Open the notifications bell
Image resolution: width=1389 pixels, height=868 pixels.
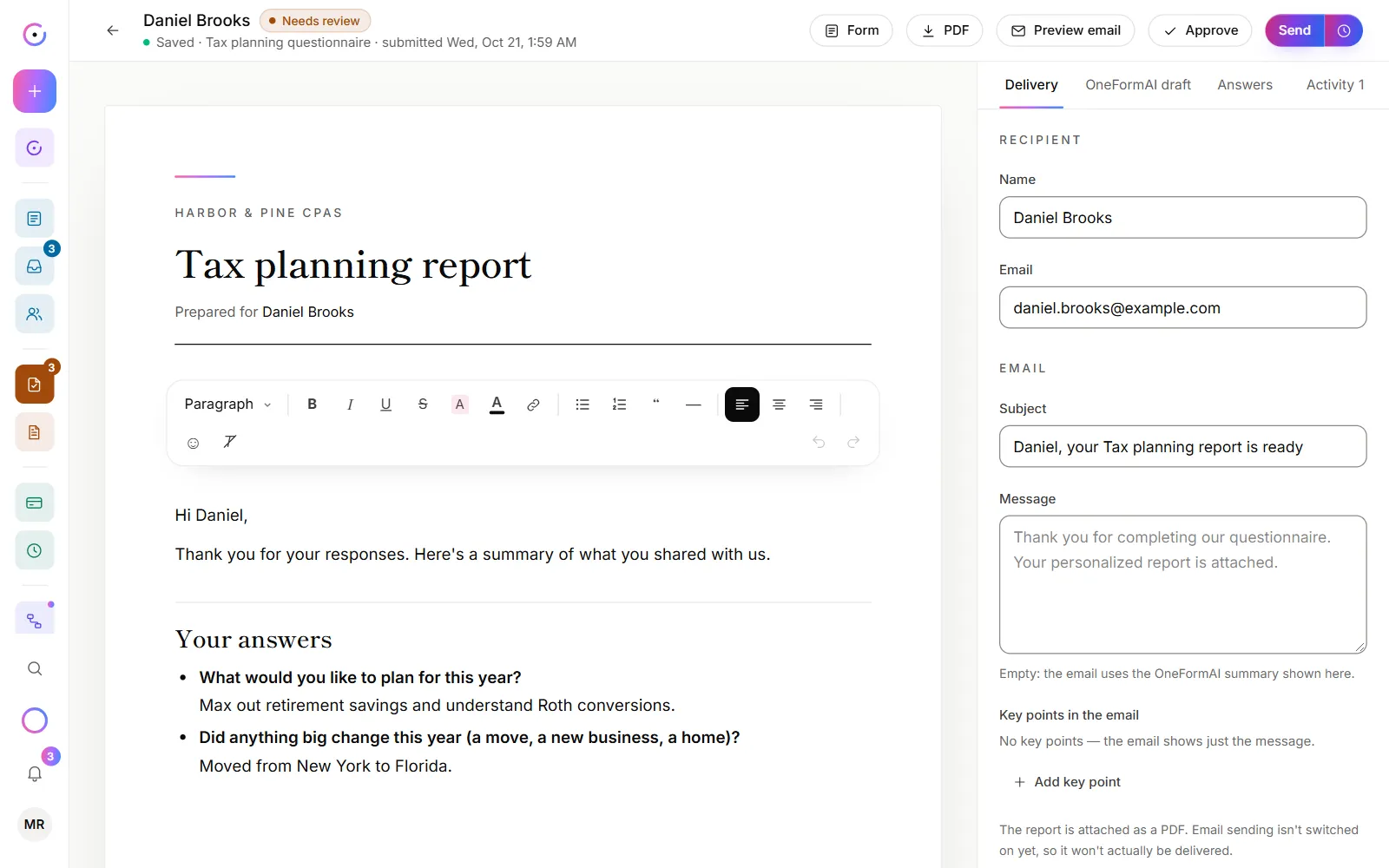35,773
